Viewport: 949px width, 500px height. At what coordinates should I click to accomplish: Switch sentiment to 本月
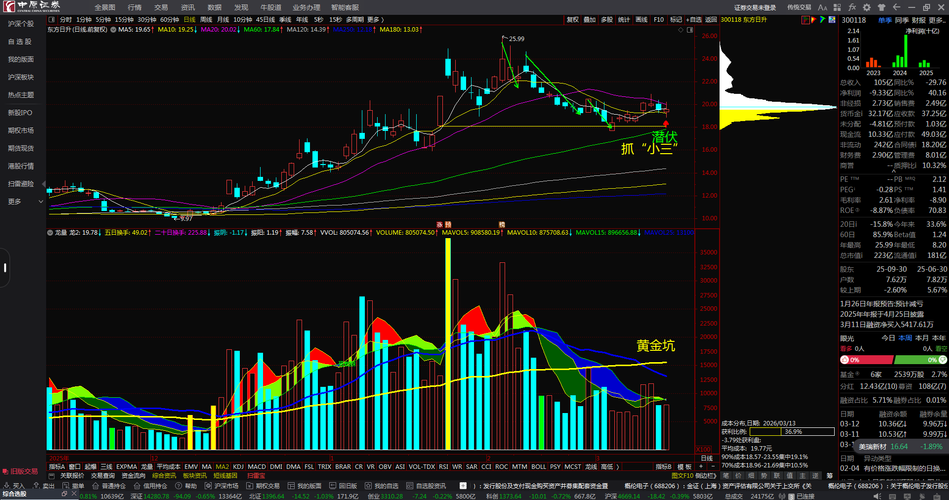[x=922, y=338]
